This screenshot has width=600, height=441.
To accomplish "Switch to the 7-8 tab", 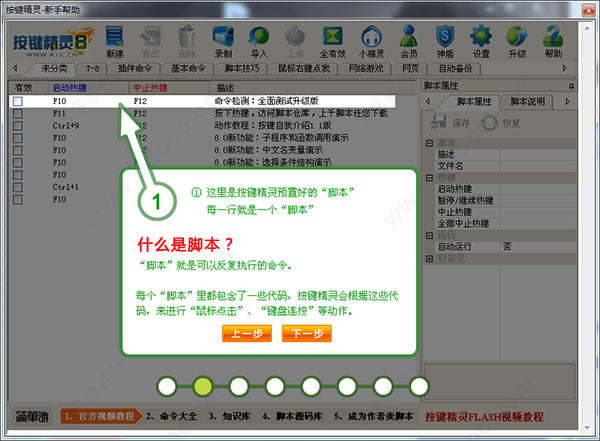I will tap(92, 69).
